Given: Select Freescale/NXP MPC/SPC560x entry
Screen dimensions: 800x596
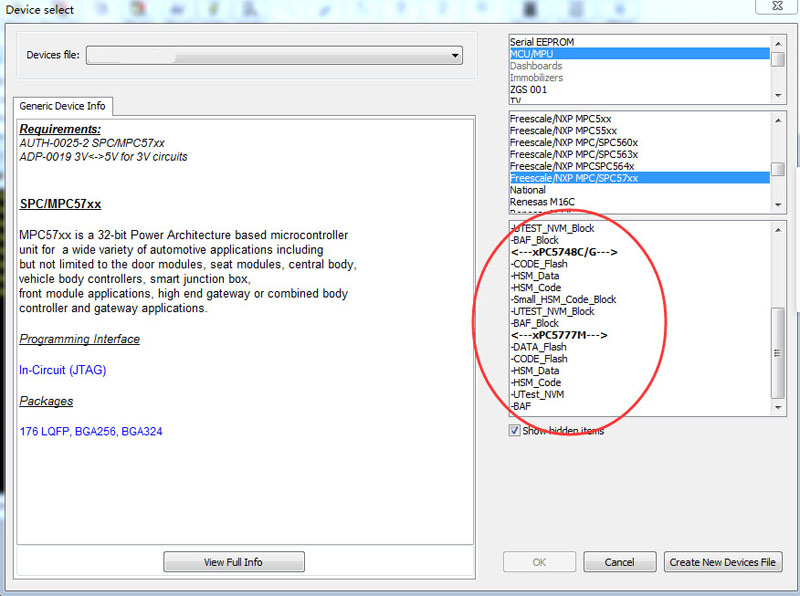Looking at the screenshot, I should click(640, 142).
